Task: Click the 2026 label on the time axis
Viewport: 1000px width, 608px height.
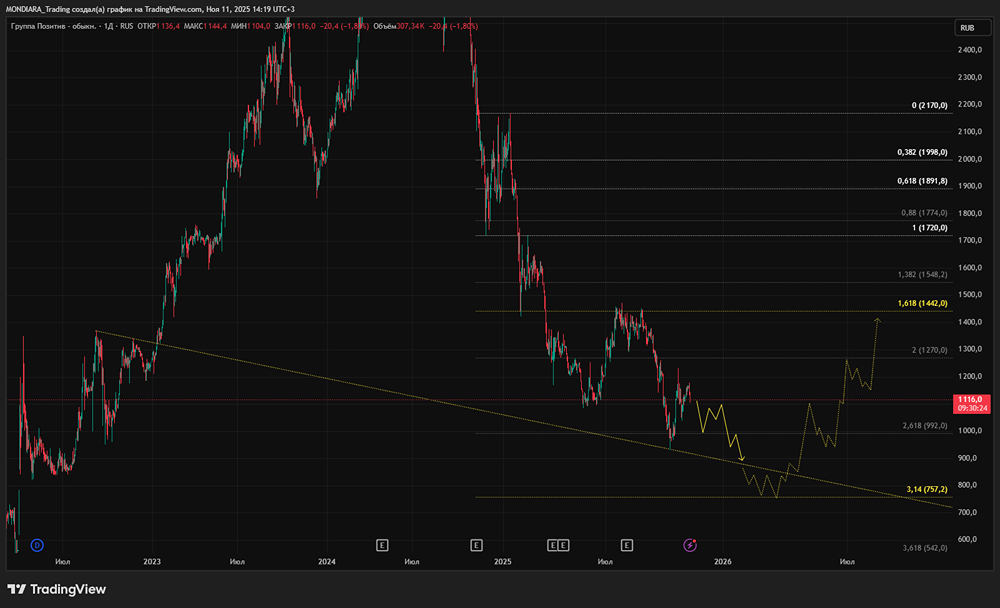Action: [x=722, y=562]
